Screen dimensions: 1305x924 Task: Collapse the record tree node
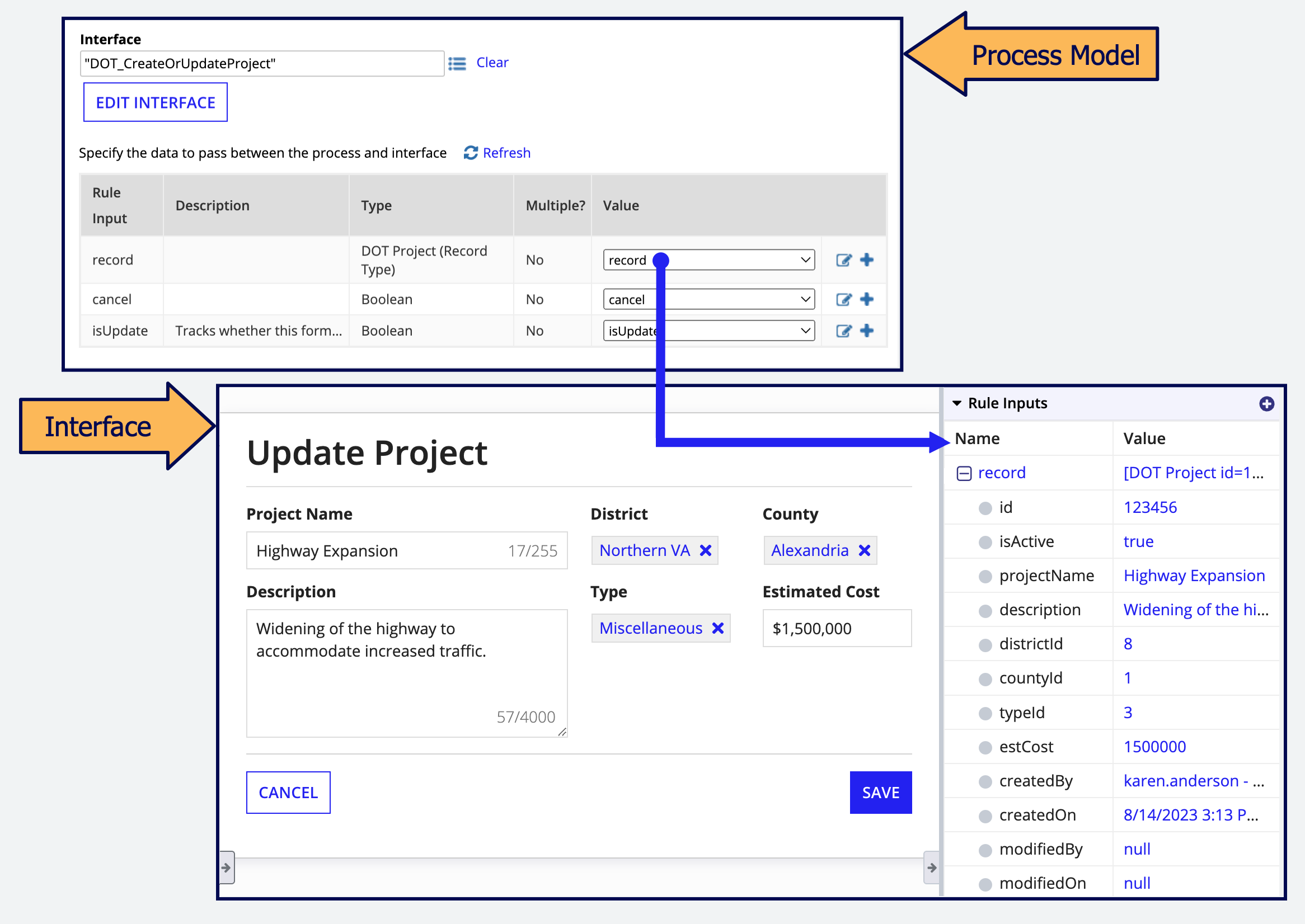point(964,473)
